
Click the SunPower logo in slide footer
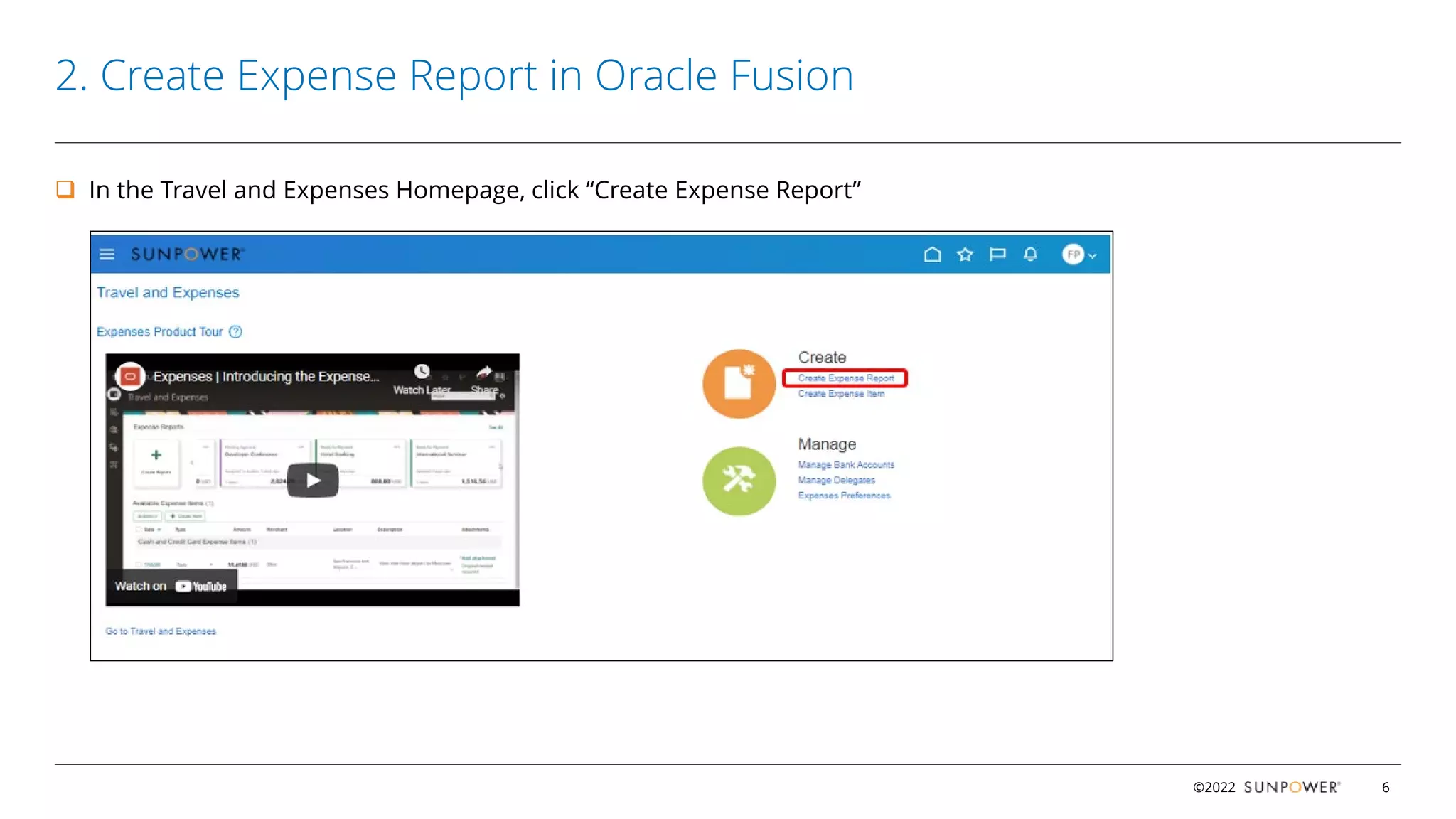click(1292, 787)
